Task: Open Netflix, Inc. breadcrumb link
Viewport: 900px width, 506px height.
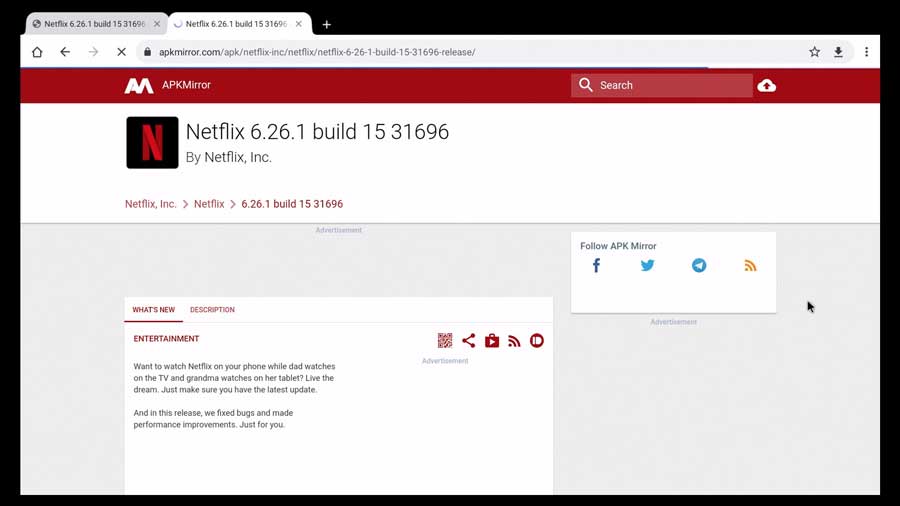Action: (150, 204)
